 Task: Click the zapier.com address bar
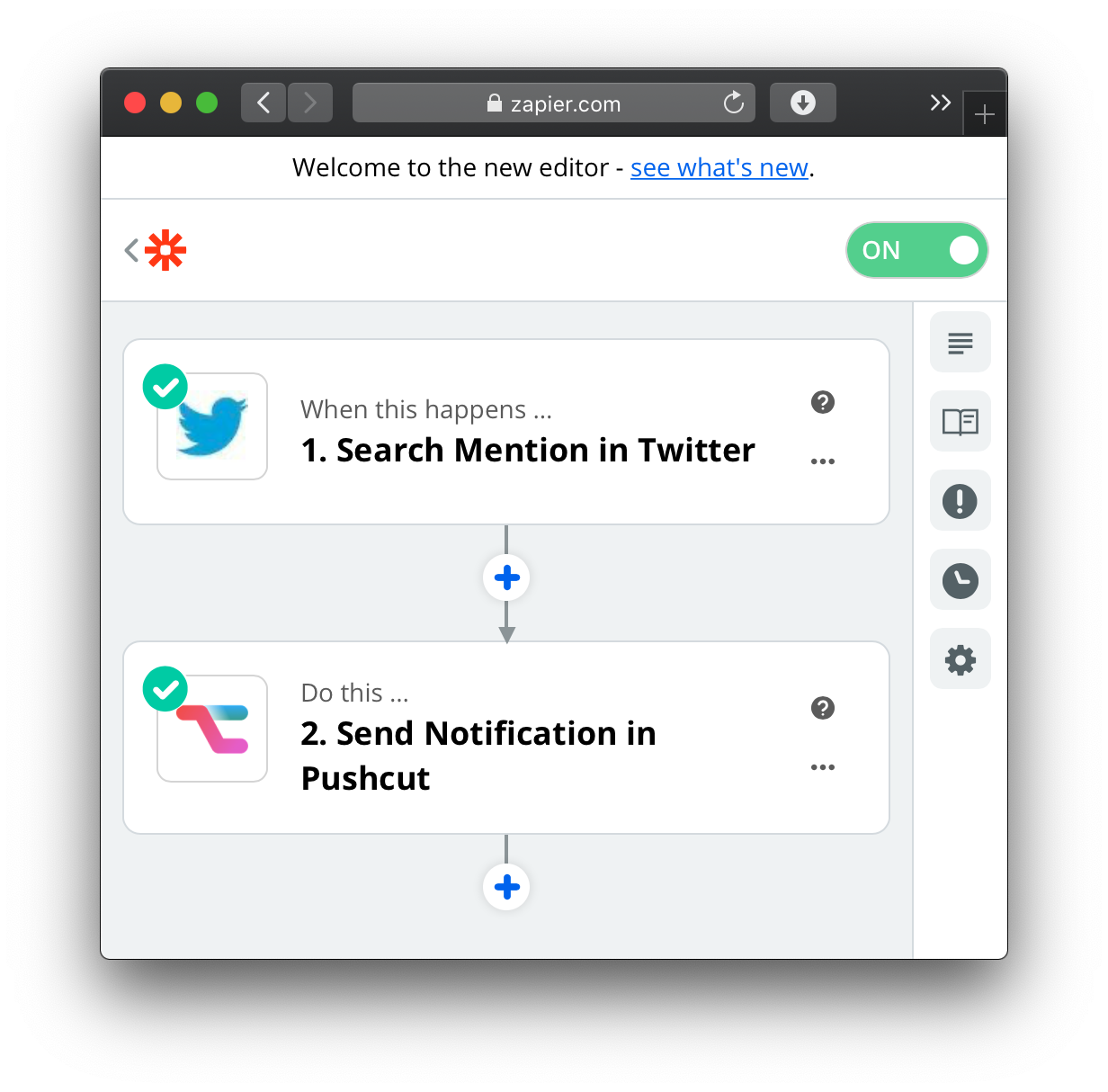coord(553,103)
